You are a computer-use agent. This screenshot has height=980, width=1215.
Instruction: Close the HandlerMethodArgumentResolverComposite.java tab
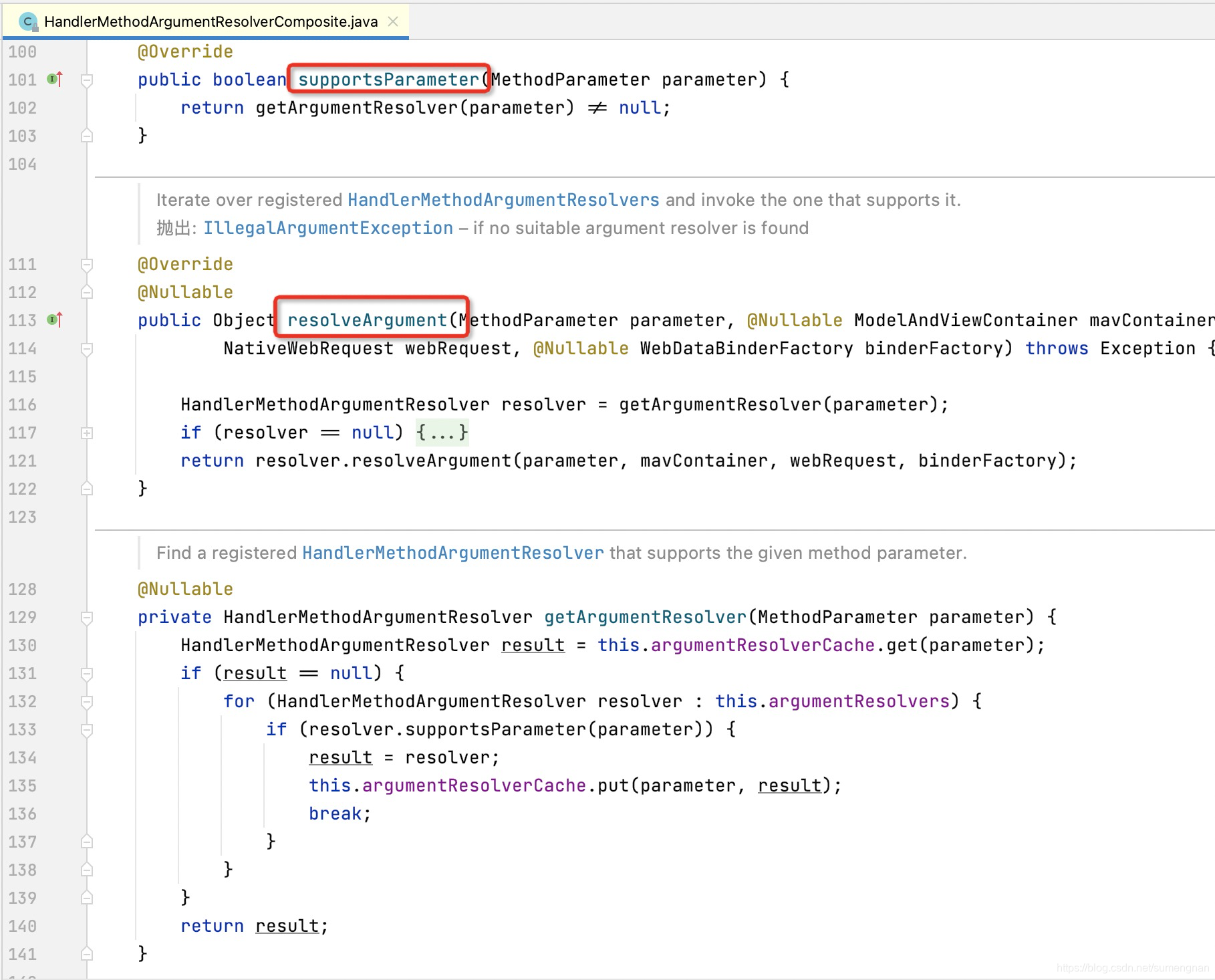(392, 21)
